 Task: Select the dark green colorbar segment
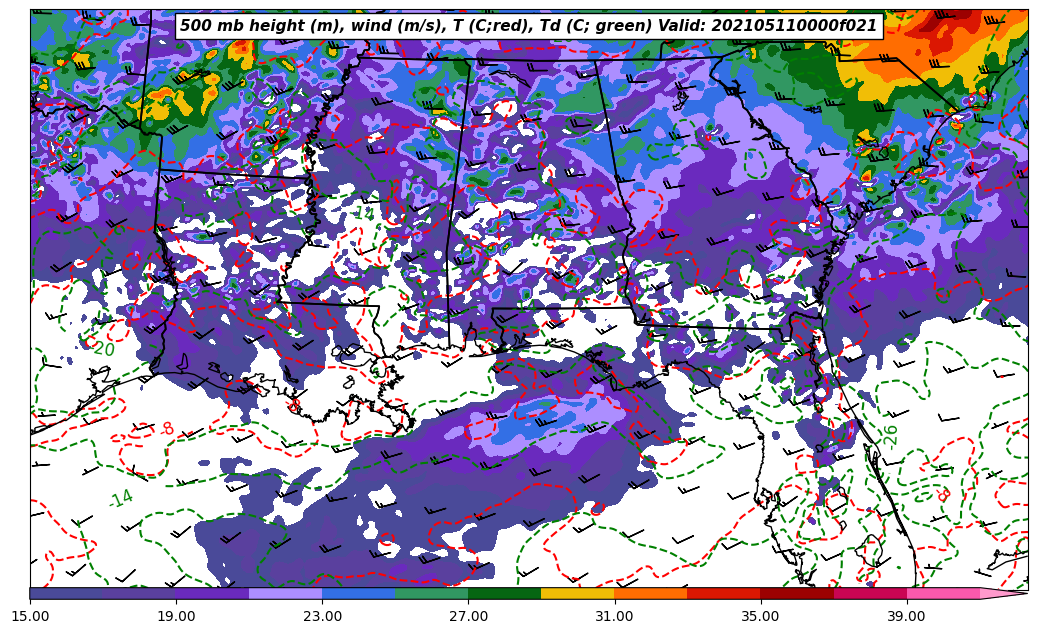pyautogui.click(x=504, y=593)
